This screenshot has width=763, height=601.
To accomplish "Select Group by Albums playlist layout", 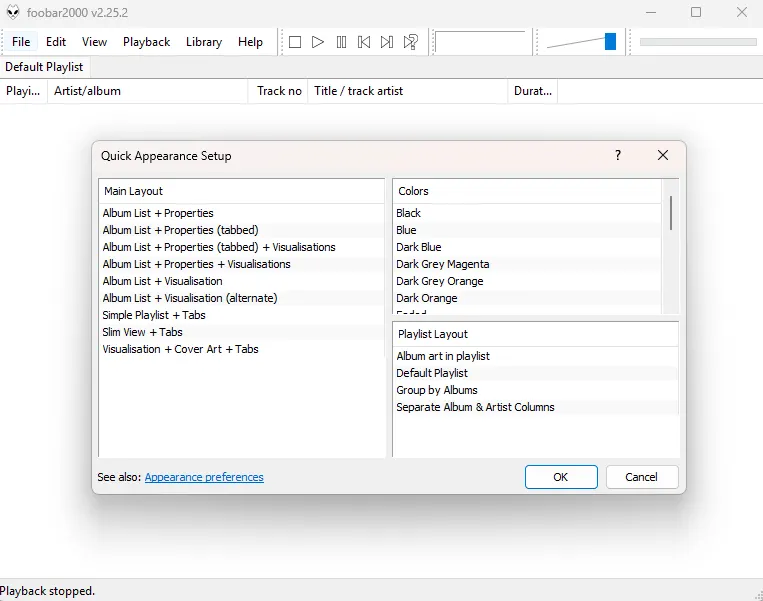I will [x=436, y=390].
